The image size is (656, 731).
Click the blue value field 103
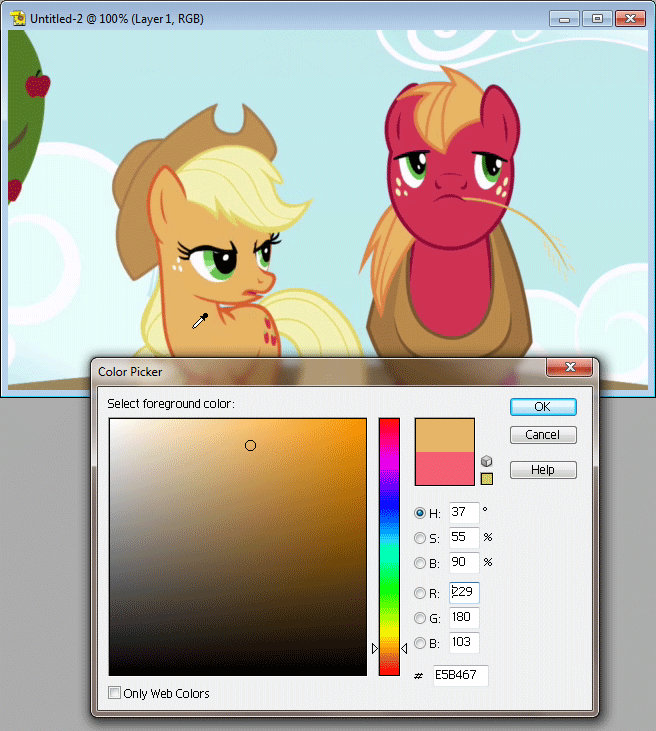[x=464, y=642]
